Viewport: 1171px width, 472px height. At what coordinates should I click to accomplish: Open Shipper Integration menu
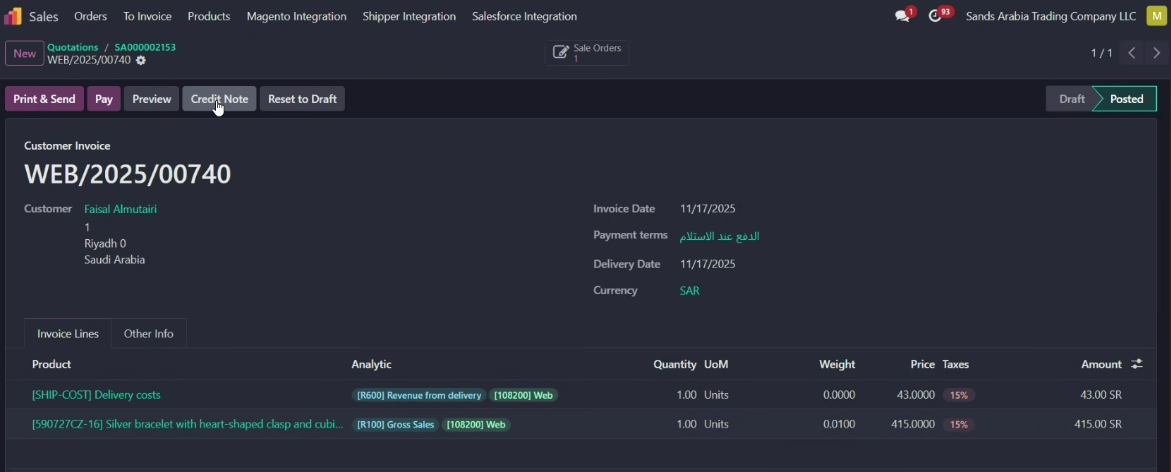click(x=409, y=16)
